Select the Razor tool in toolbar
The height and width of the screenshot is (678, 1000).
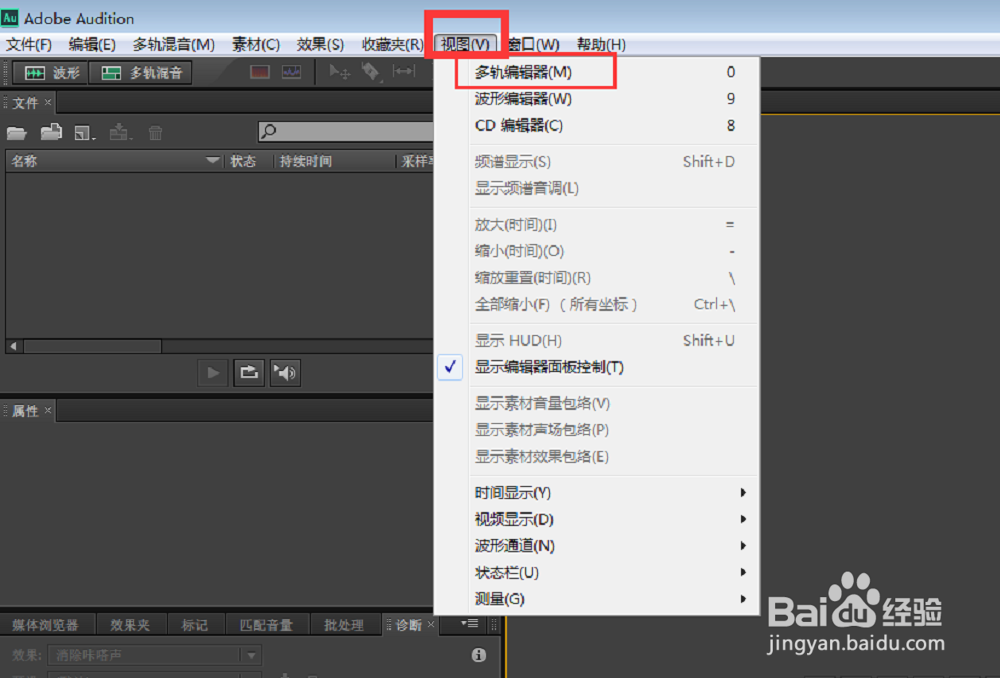pos(371,71)
